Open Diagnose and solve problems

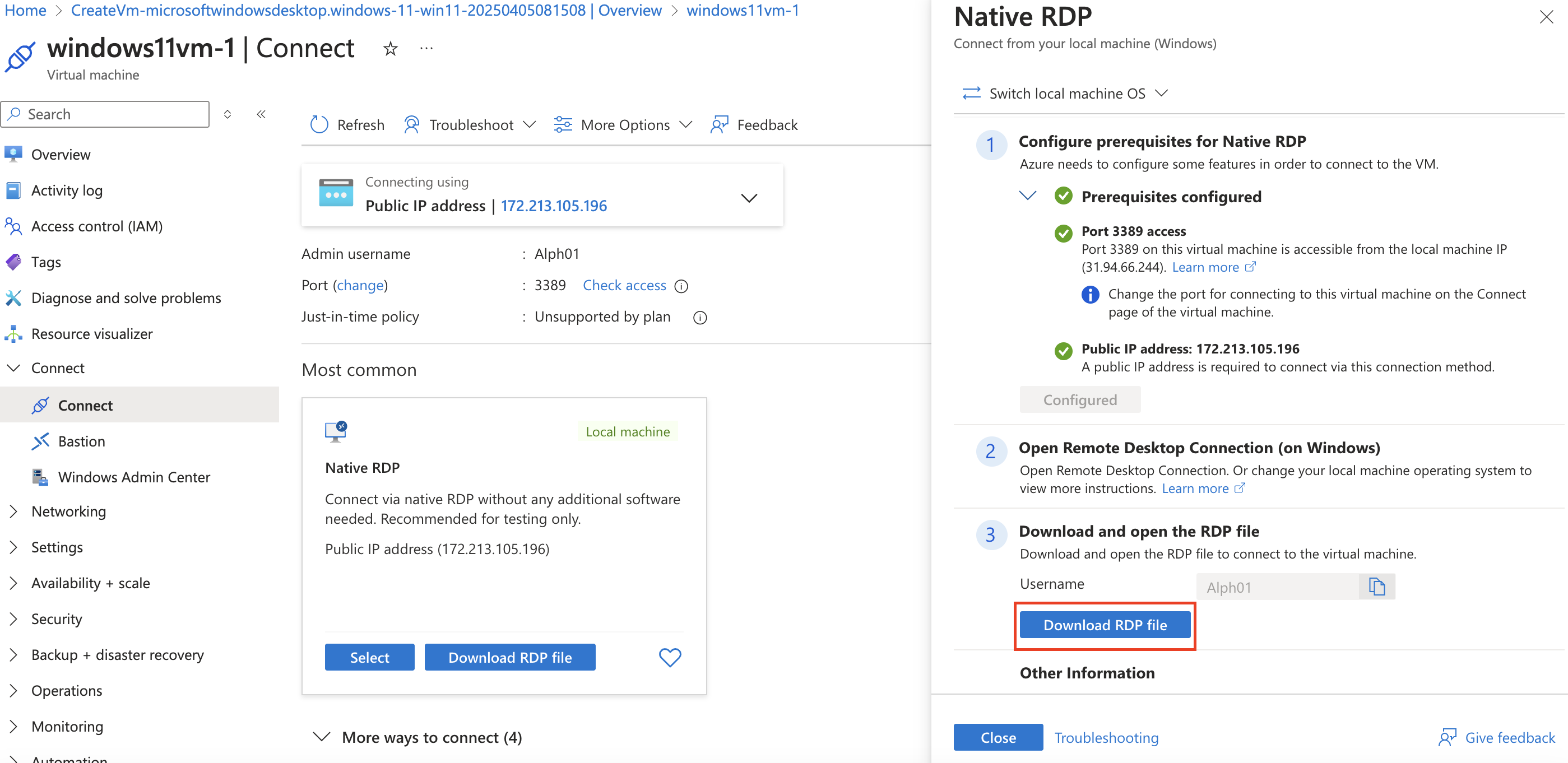tap(126, 298)
